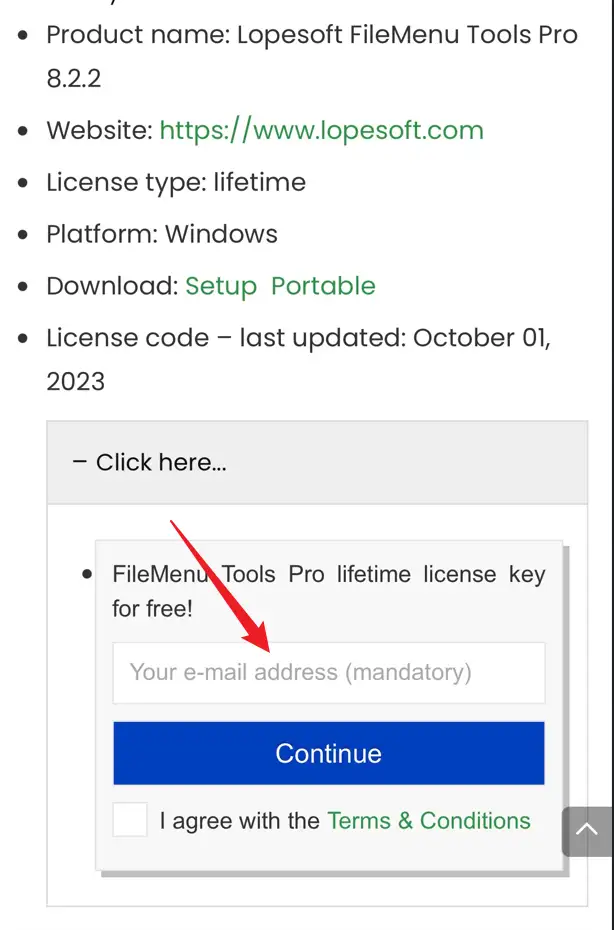Viewport: 614px width, 930px height.
Task: Open the Setup download link
Action: tap(221, 287)
